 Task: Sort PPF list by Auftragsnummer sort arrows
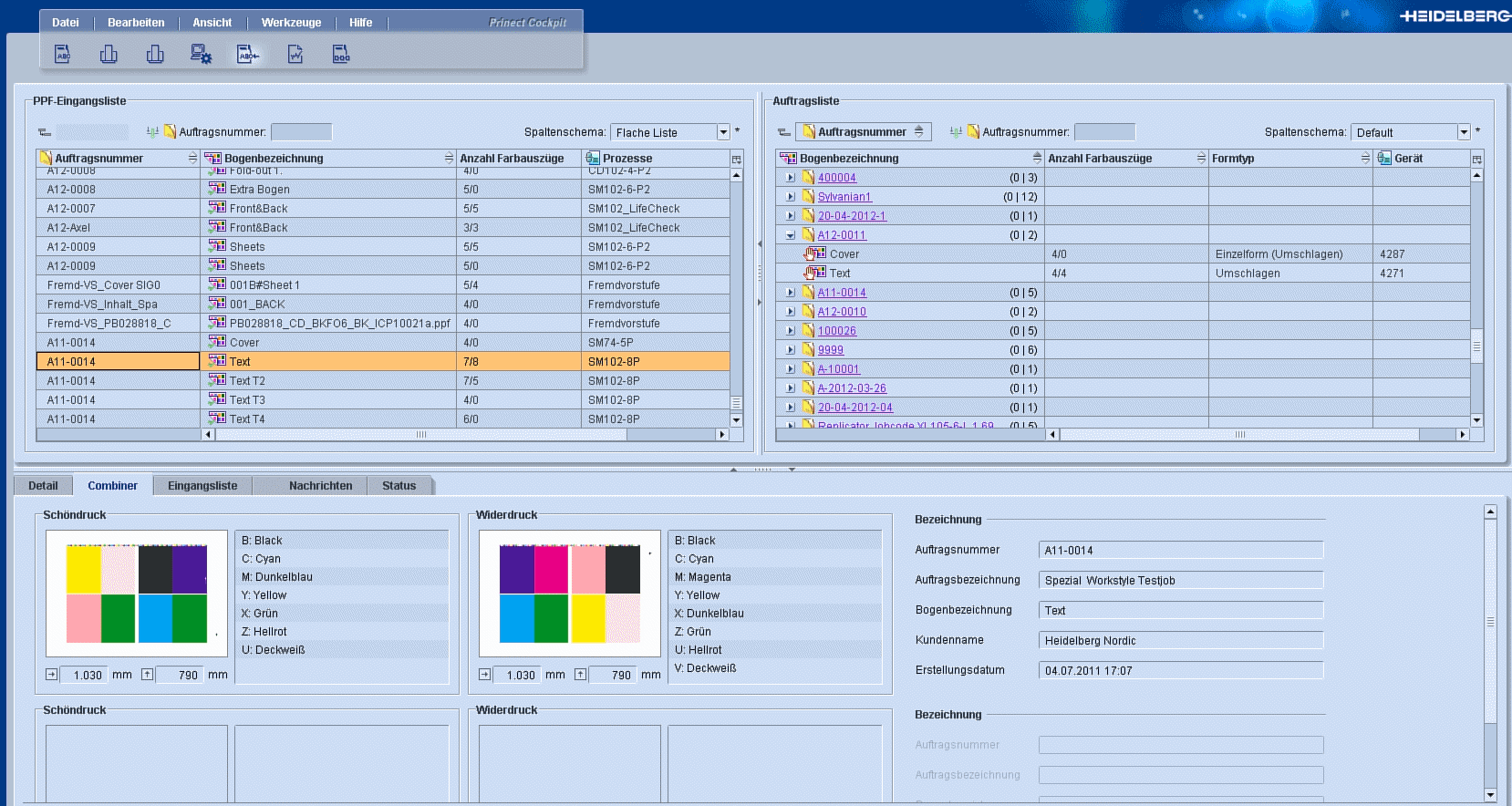(192, 159)
